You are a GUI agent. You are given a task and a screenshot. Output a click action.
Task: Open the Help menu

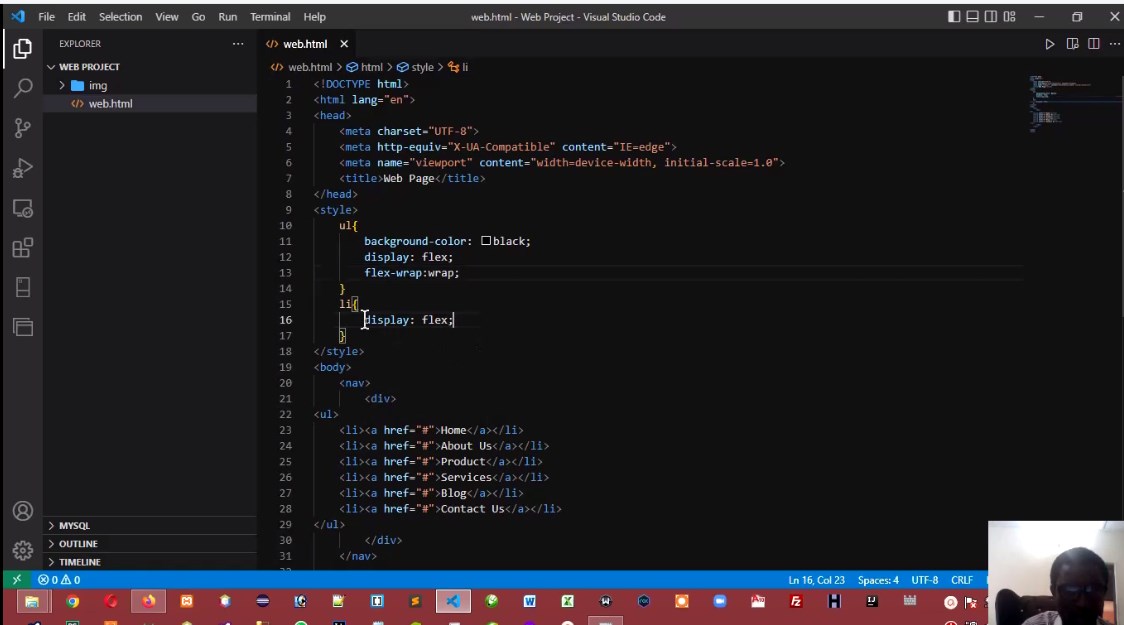click(x=315, y=16)
